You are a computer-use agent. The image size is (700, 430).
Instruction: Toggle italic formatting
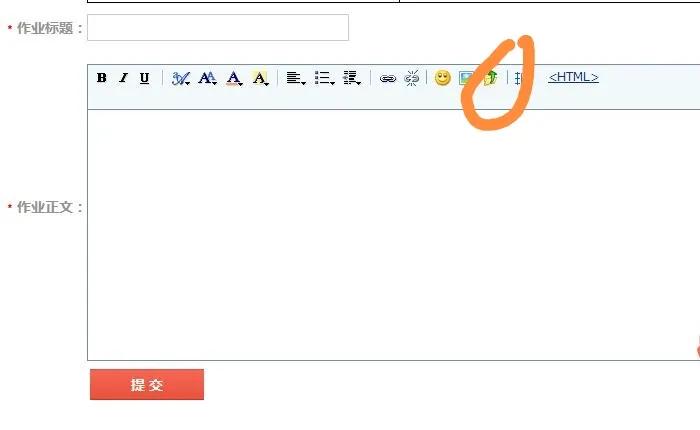123,78
